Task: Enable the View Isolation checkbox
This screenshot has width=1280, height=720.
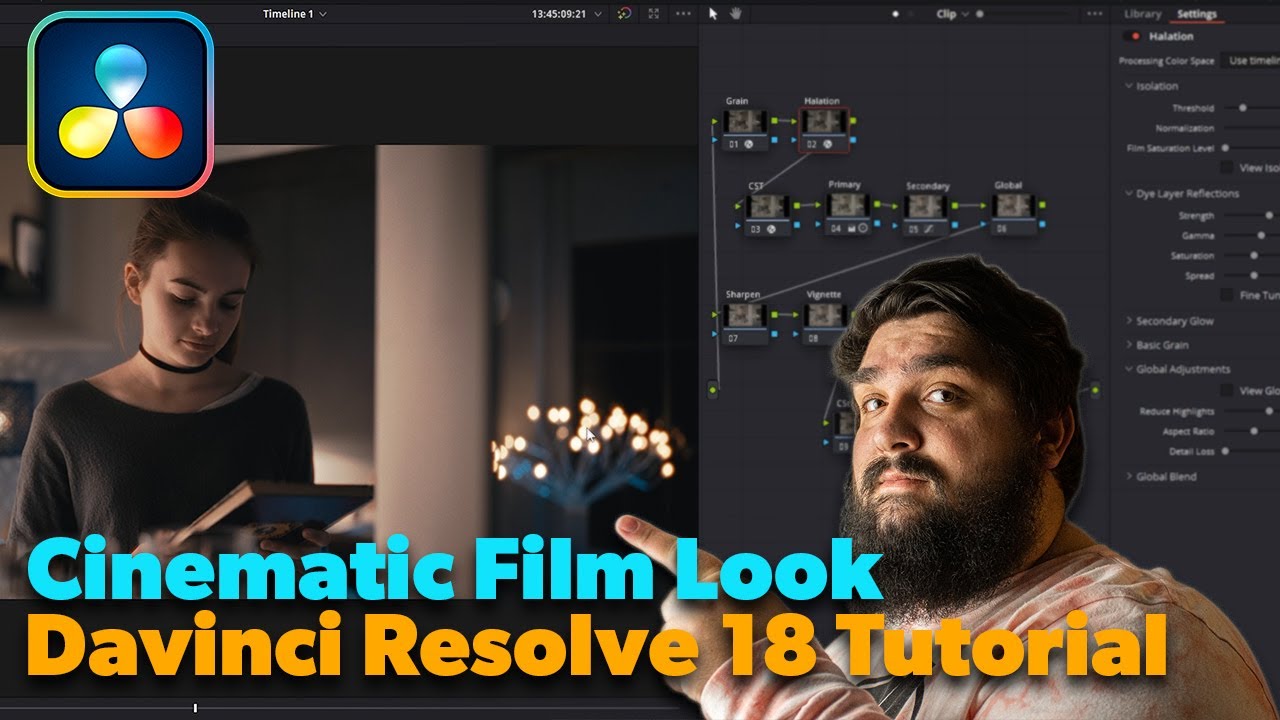Action: (x=1227, y=168)
